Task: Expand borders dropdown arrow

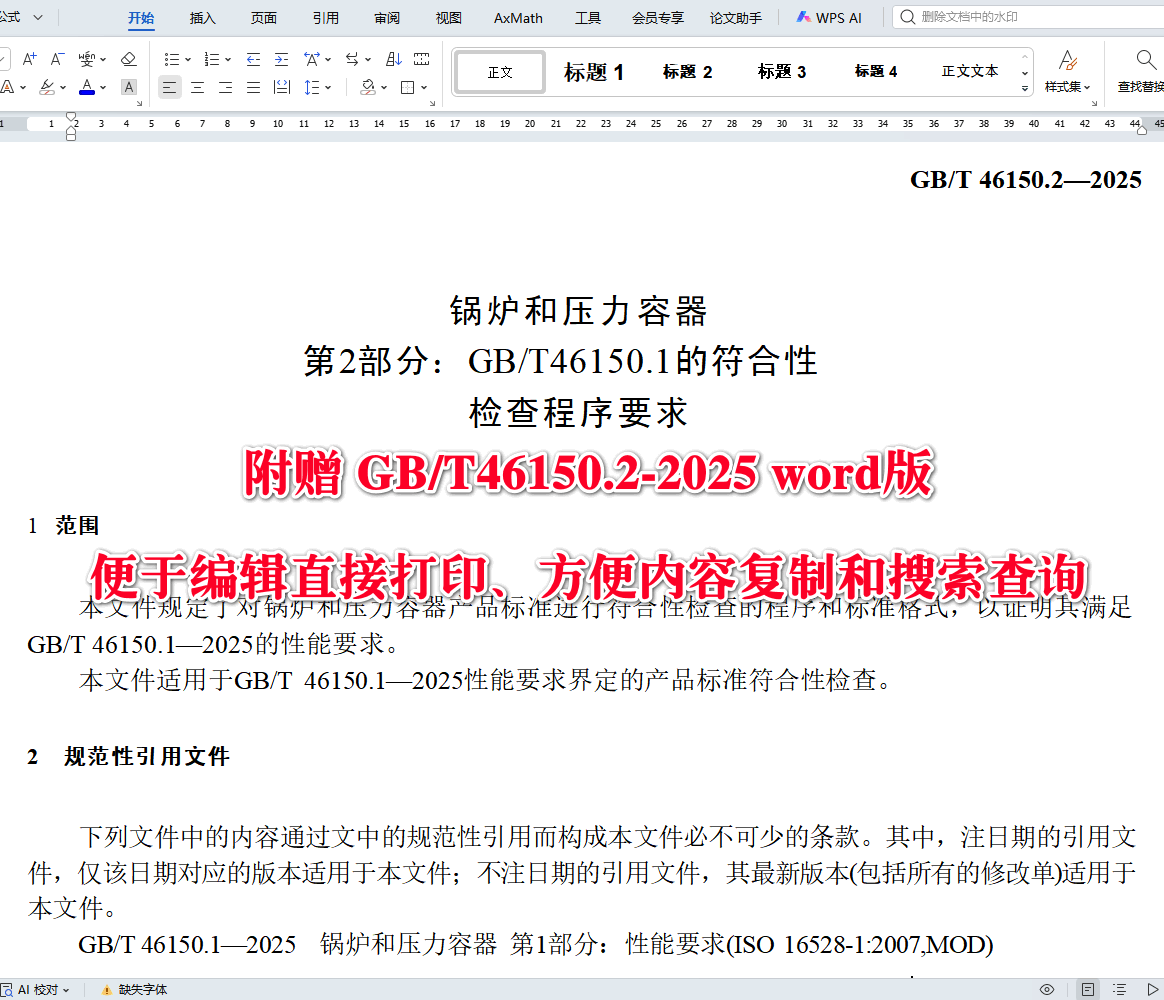Action: coord(424,88)
